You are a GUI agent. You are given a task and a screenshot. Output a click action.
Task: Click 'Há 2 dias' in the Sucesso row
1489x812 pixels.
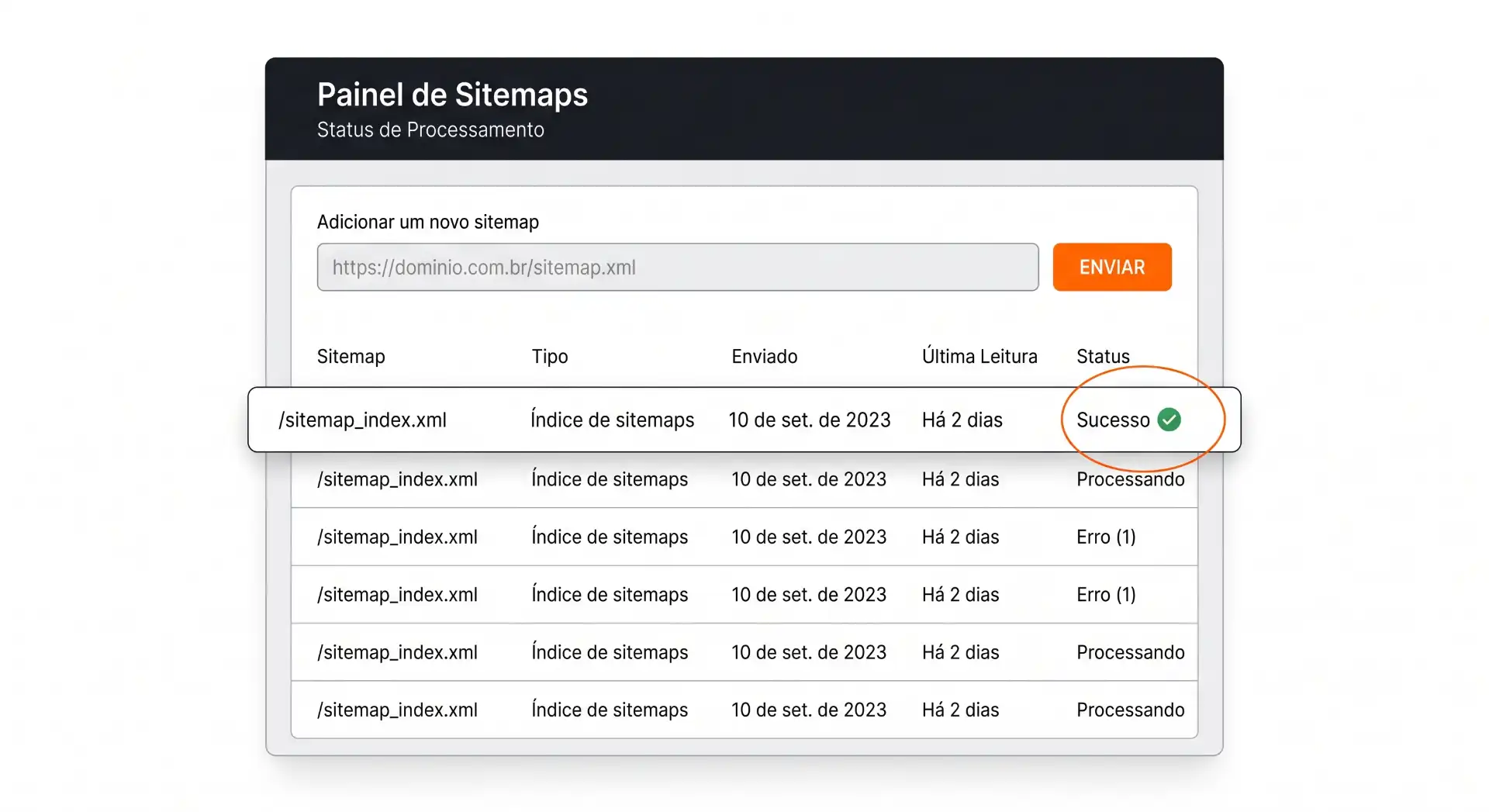tap(962, 420)
